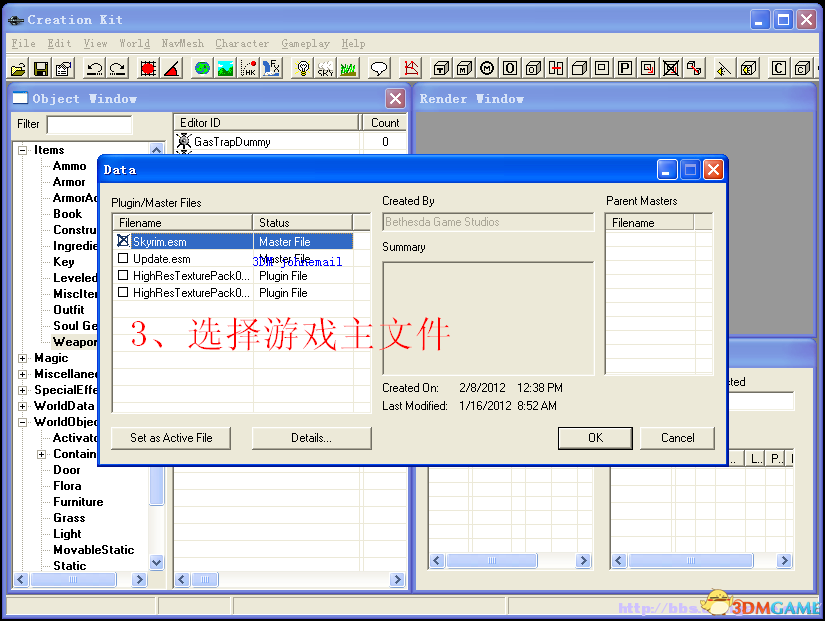Click the Status column header
This screenshot has height=621, width=825.
[303, 223]
